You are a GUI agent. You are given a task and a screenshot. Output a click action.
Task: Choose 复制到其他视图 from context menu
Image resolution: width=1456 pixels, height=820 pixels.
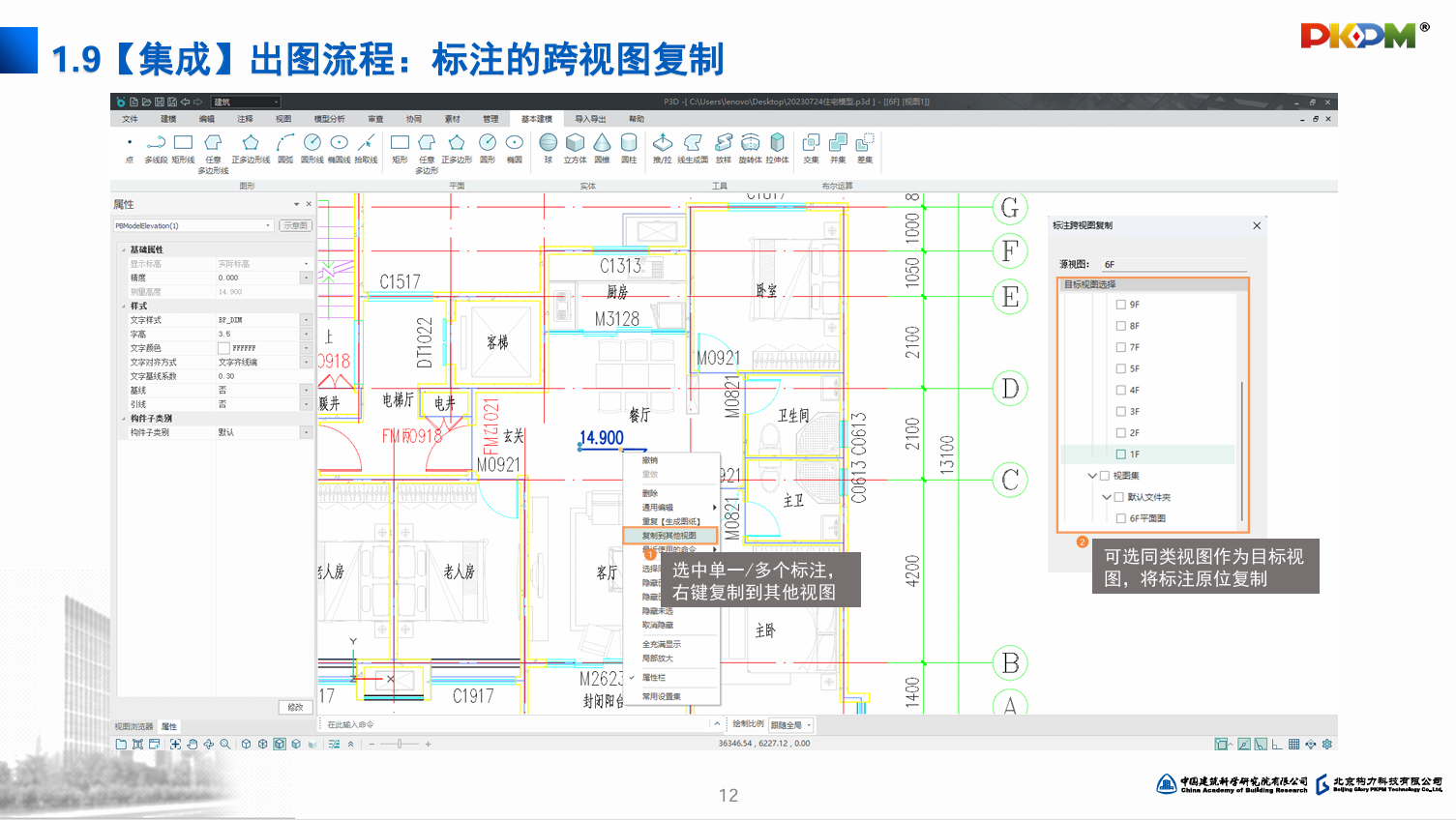[x=669, y=536]
